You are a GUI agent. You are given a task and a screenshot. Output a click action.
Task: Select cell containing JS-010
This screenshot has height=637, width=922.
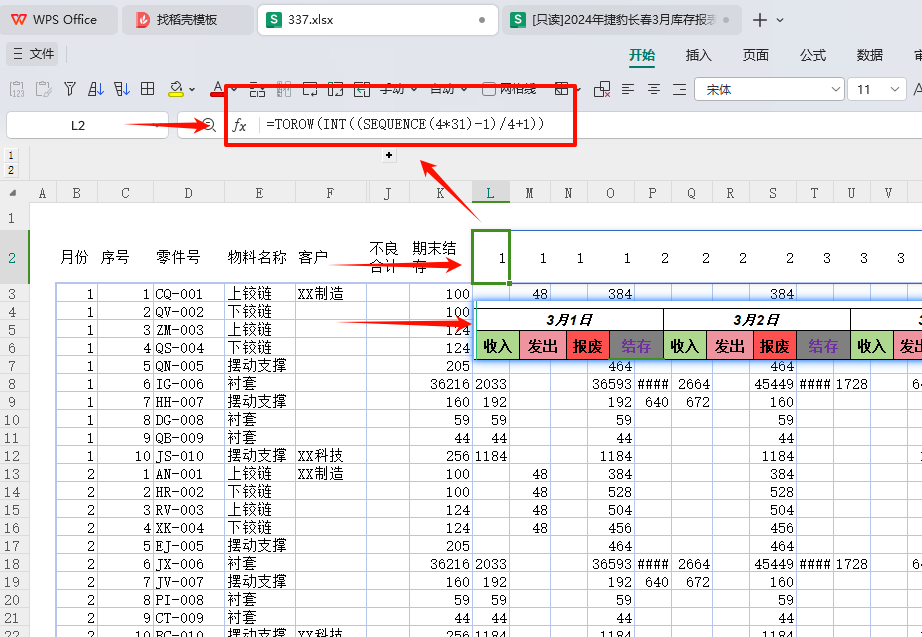point(188,456)
